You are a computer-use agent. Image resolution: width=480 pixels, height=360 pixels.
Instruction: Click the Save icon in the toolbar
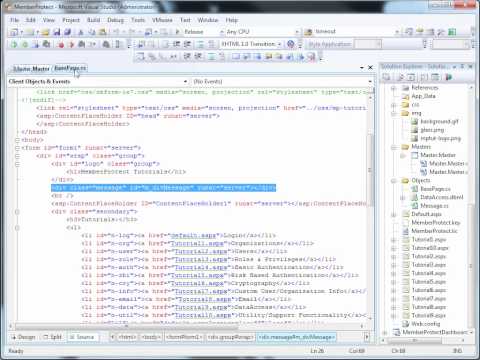pos(57,32)
